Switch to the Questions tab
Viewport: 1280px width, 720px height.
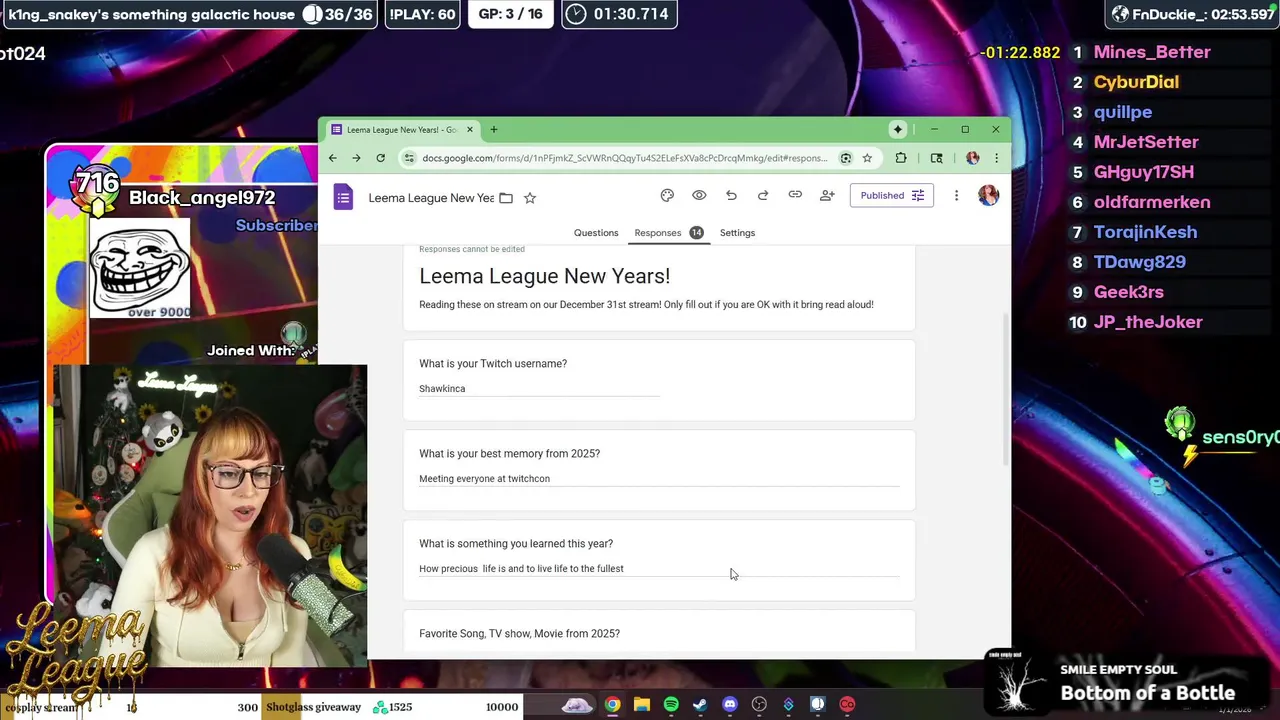(596, 232)
